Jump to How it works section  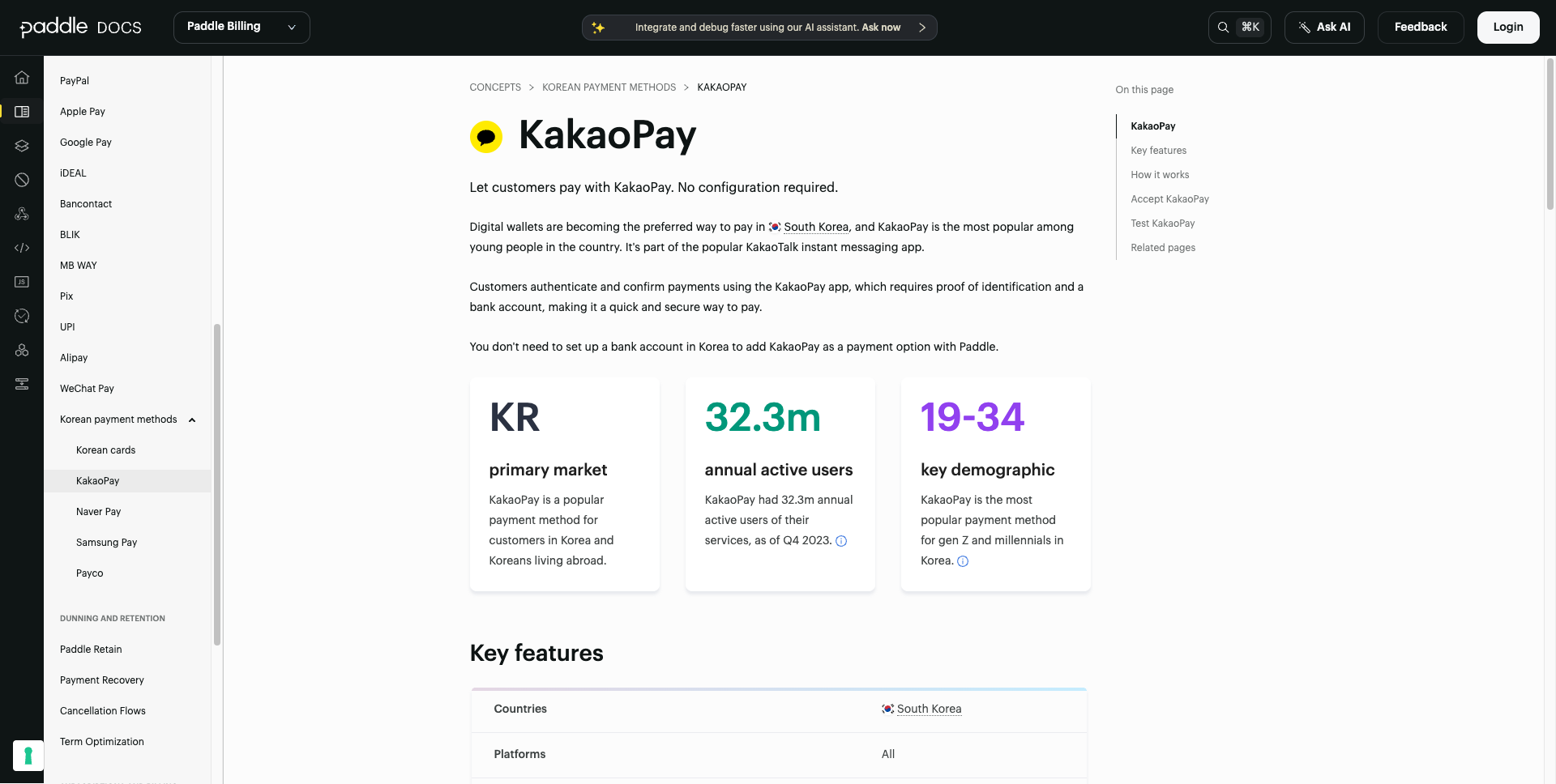(x=1160, y=175)
